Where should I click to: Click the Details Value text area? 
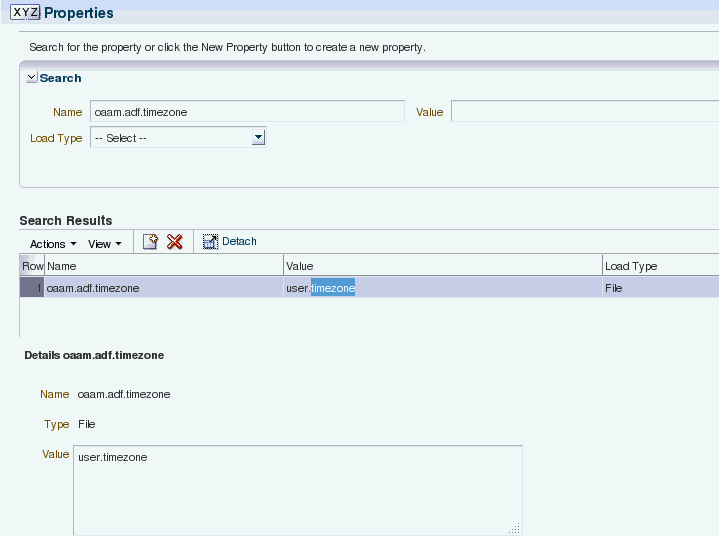(x=298, y=490)
